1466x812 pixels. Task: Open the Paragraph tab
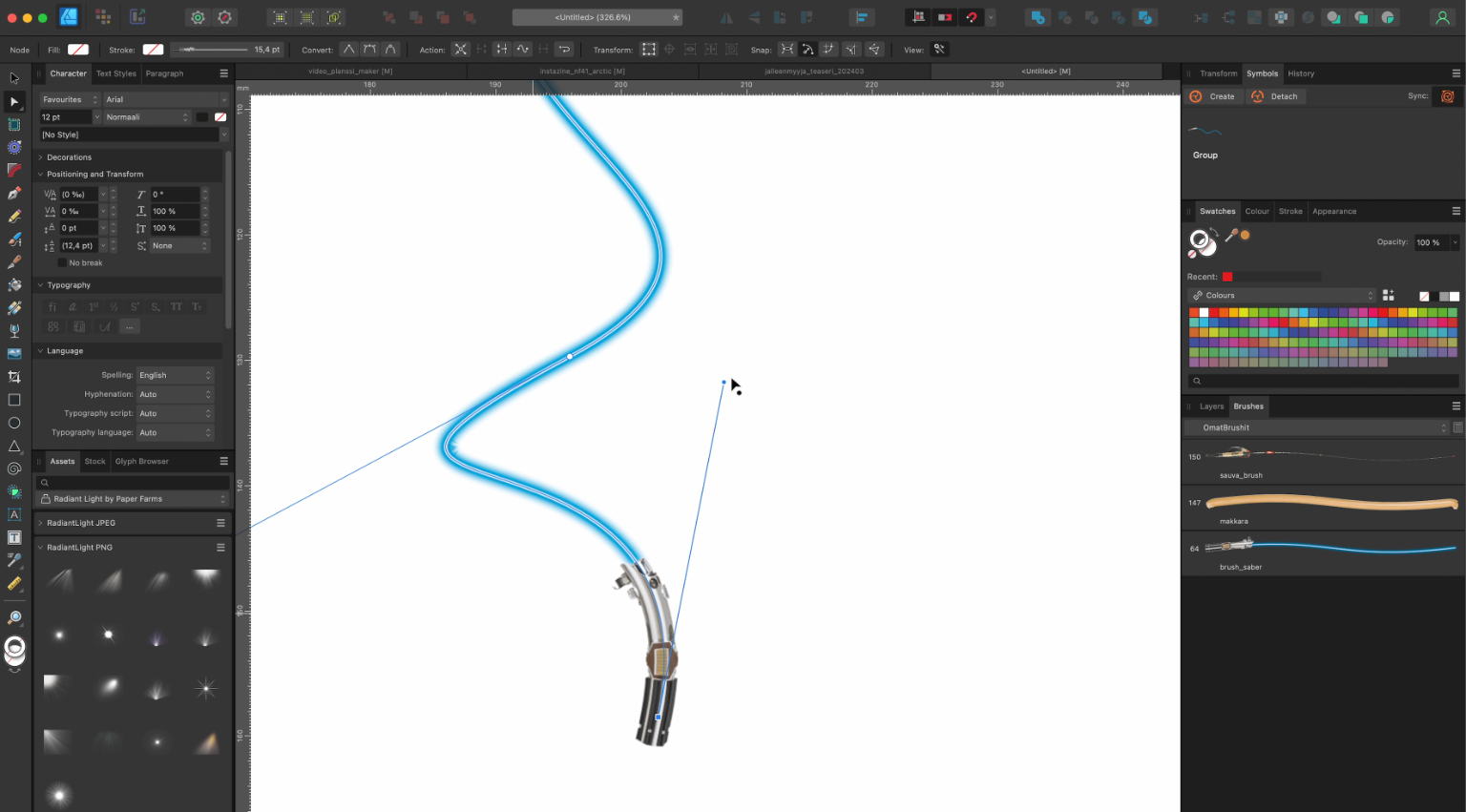164,73
